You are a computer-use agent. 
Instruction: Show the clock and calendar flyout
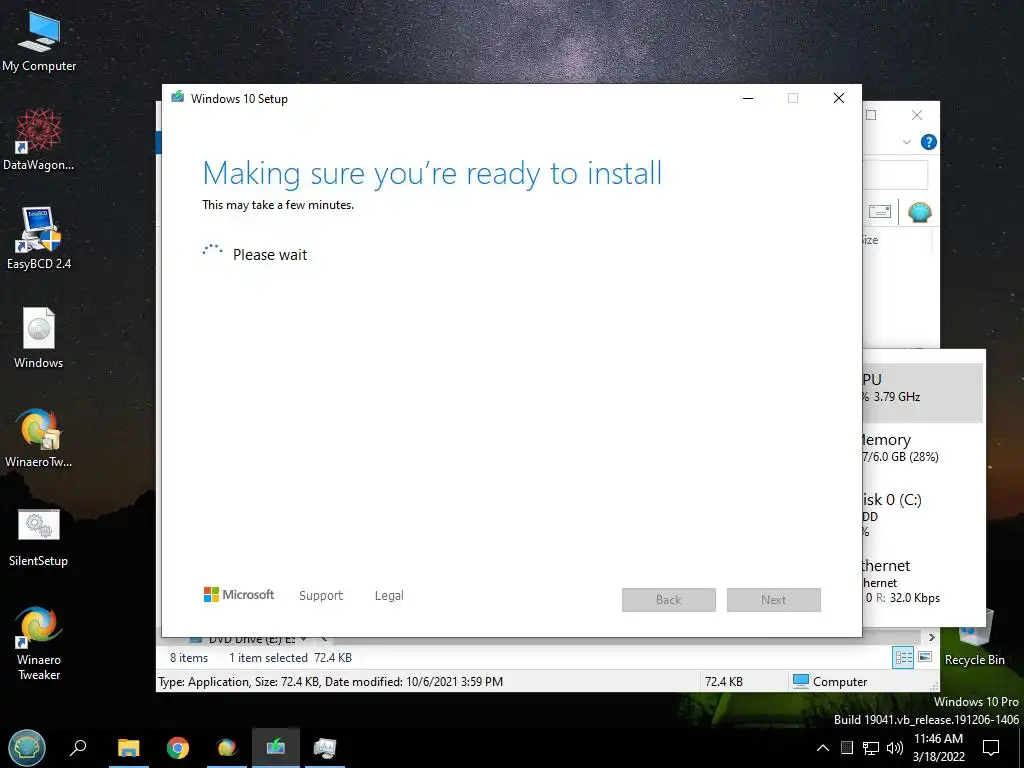[x=938, y=748]
